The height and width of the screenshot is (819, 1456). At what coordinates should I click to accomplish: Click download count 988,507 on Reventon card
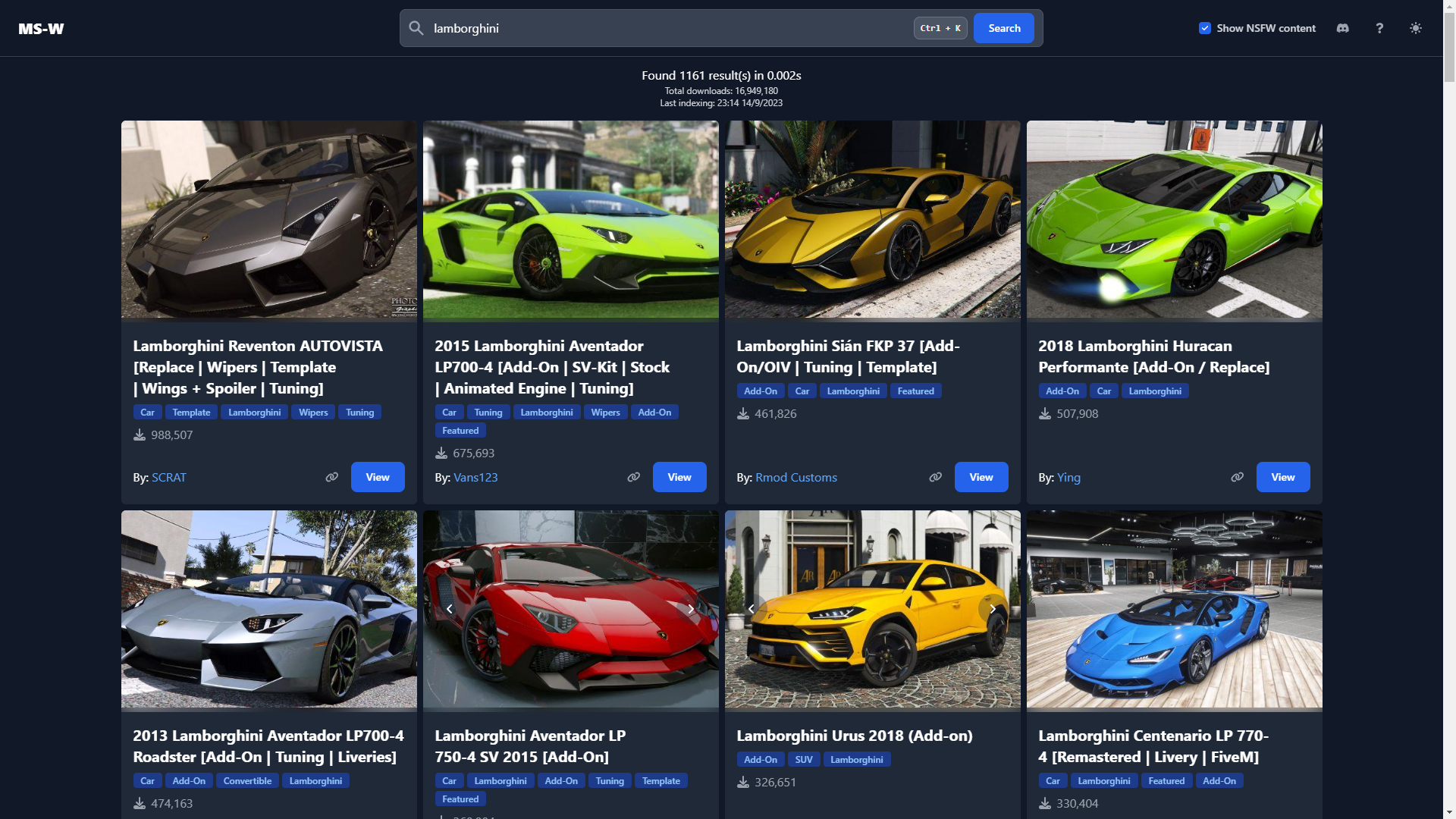tap(172, 435)
